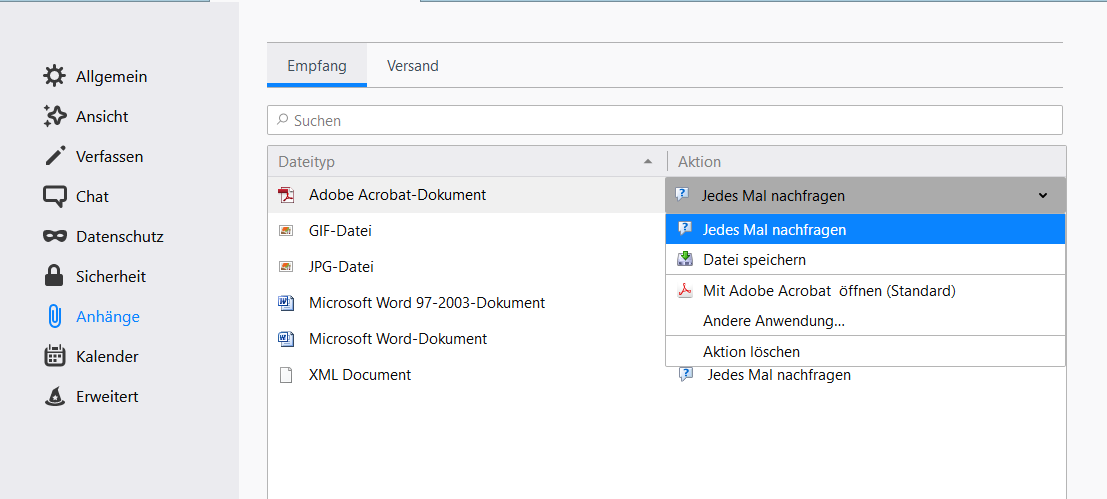Click the Chat speech bubble icon

click(54, 196)
